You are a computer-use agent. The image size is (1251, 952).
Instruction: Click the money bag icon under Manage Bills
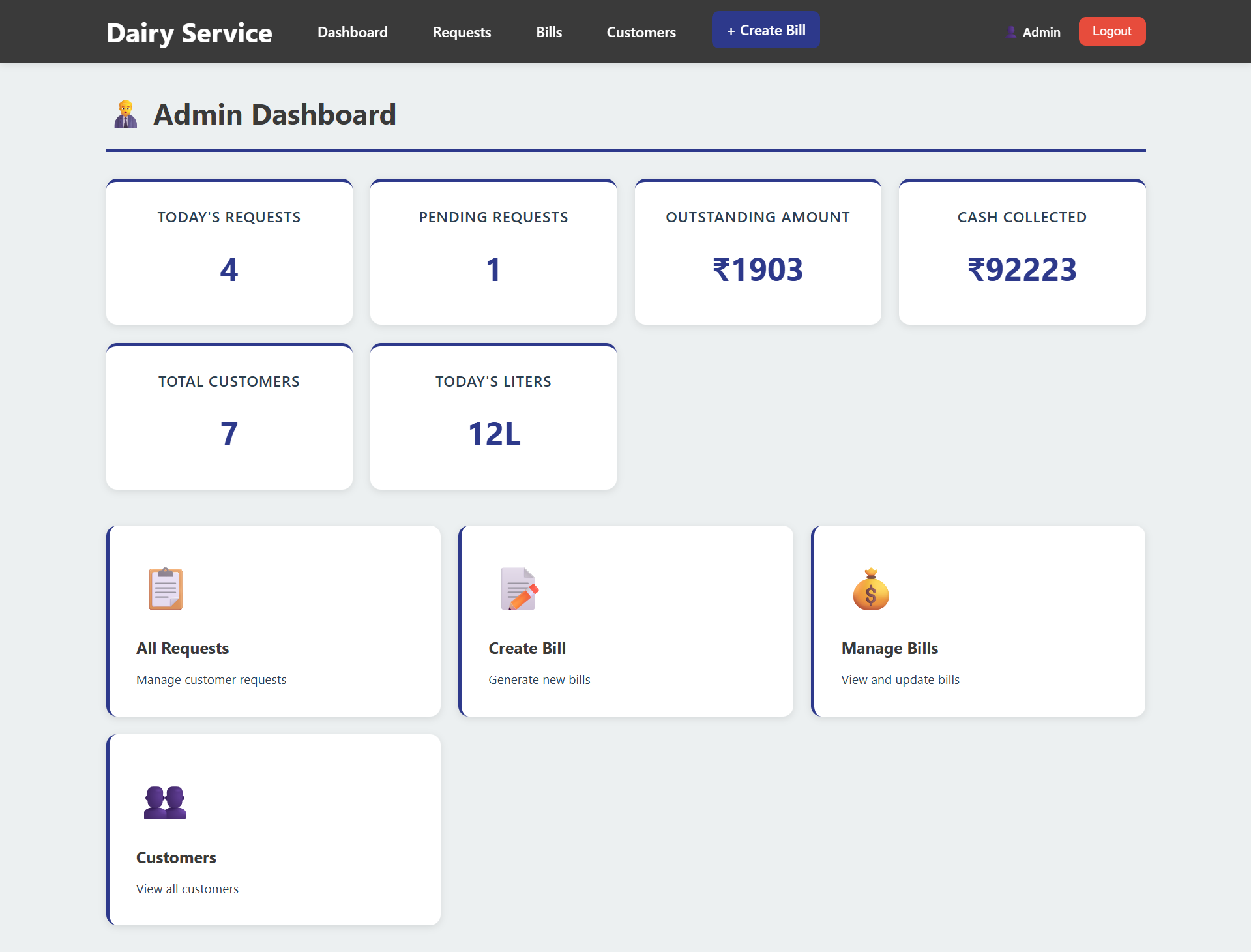coord(872,589)
